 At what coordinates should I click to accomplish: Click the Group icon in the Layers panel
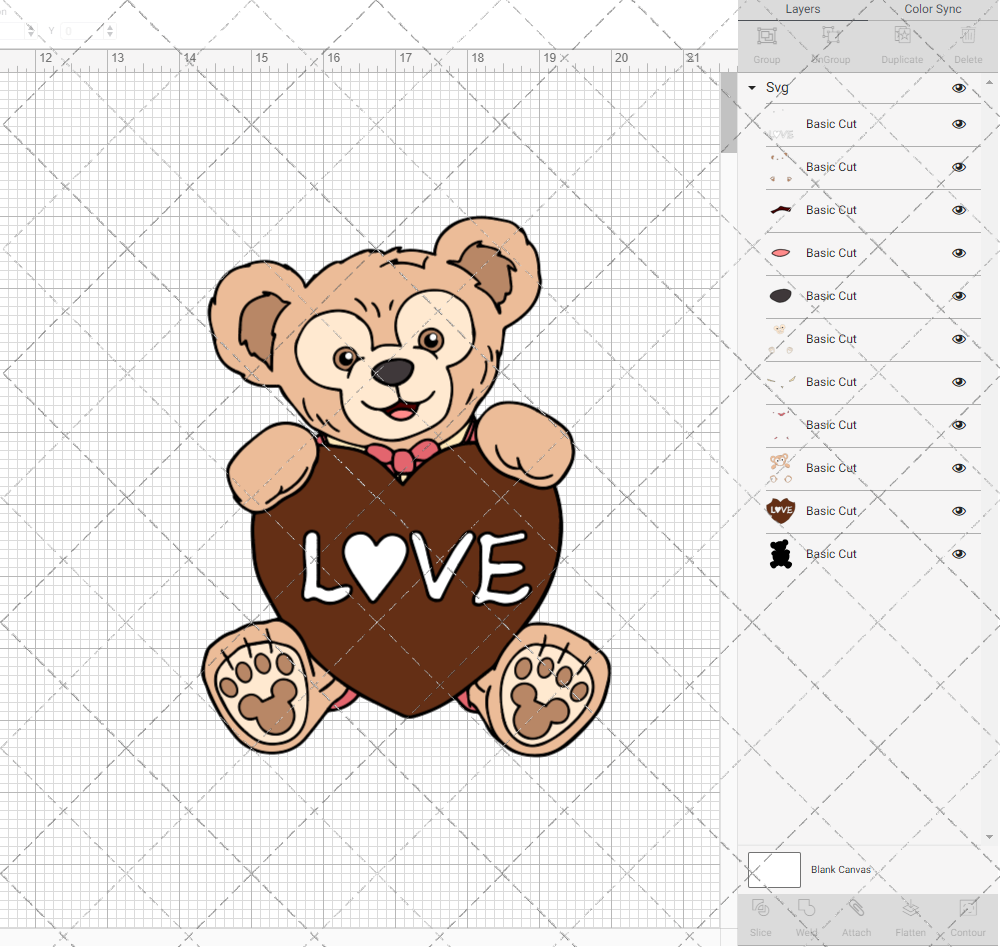click(x=767, y=36)
